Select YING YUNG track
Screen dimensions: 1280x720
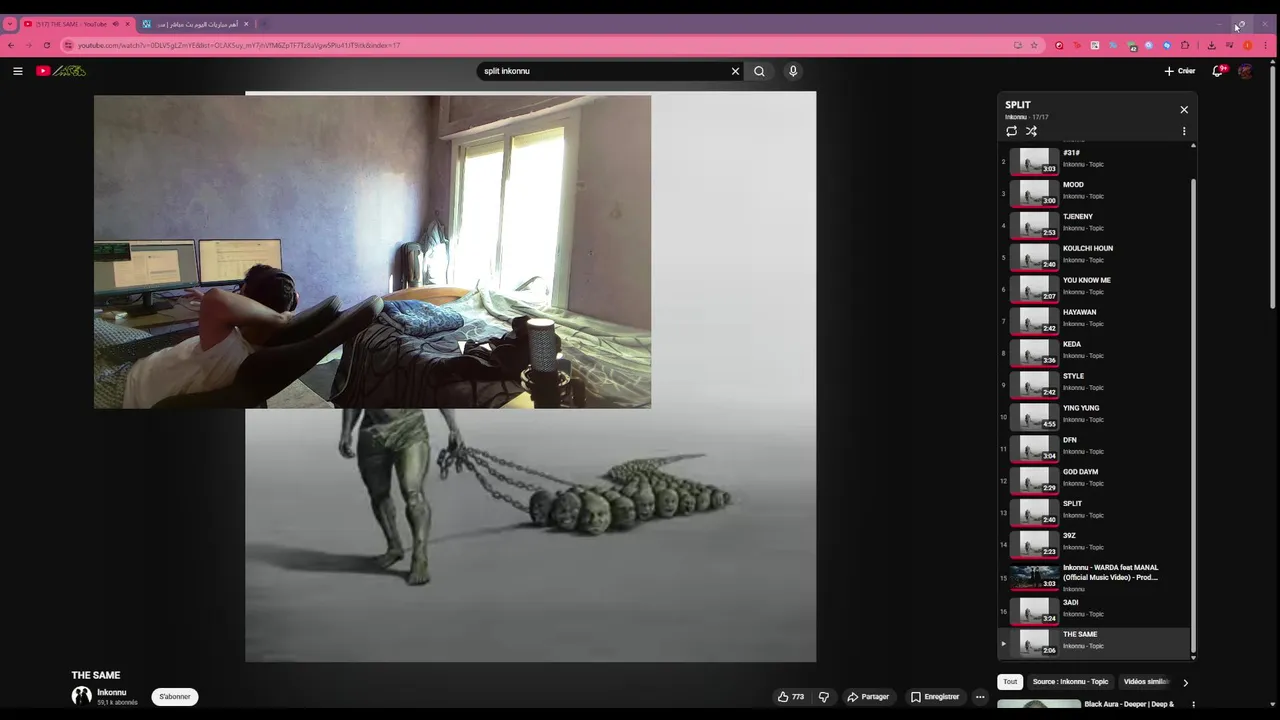click(x=1094, y=416)
